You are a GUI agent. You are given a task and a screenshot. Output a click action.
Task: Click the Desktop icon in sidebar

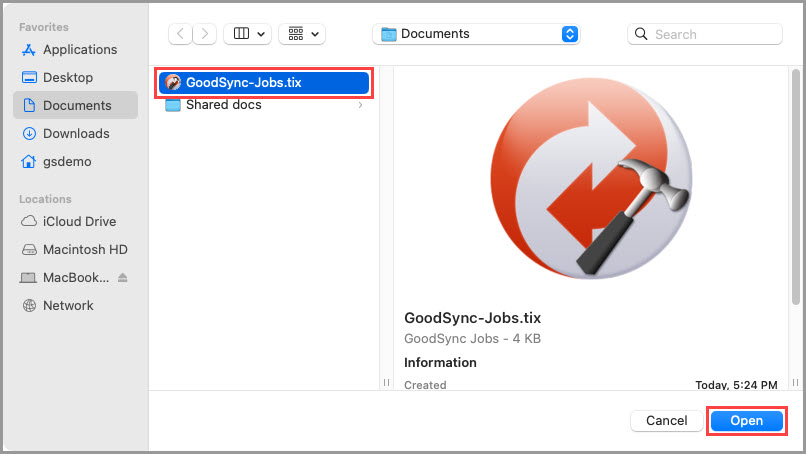pos(29,78)
